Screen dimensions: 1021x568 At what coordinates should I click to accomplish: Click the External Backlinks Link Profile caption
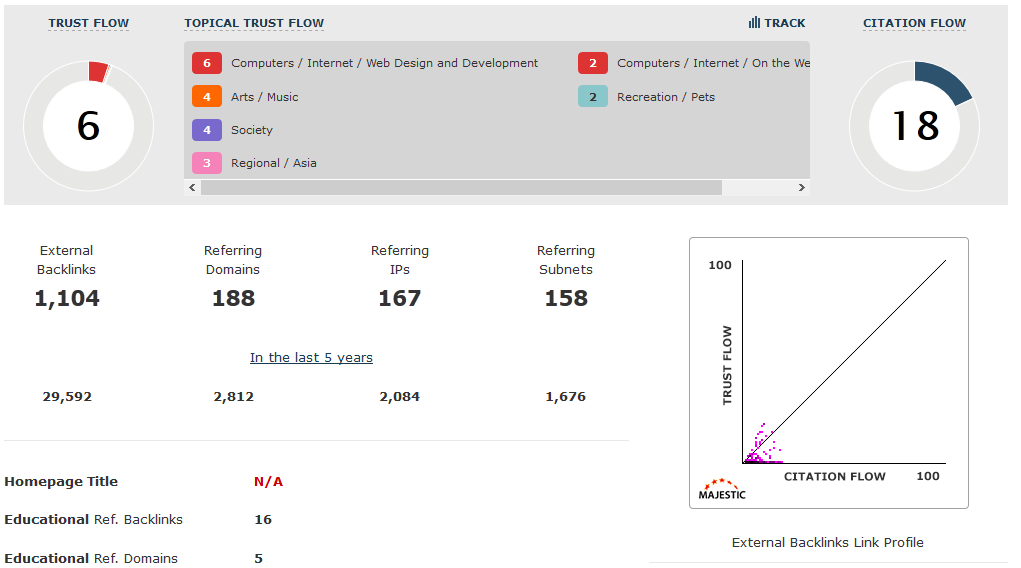[828, 543]
